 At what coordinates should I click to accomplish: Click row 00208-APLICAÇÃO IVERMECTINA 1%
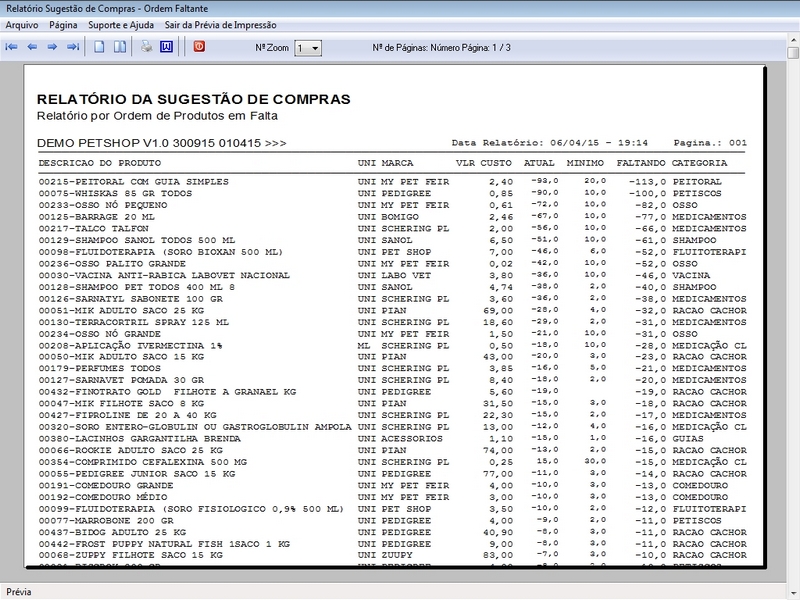tap(392, 346)
